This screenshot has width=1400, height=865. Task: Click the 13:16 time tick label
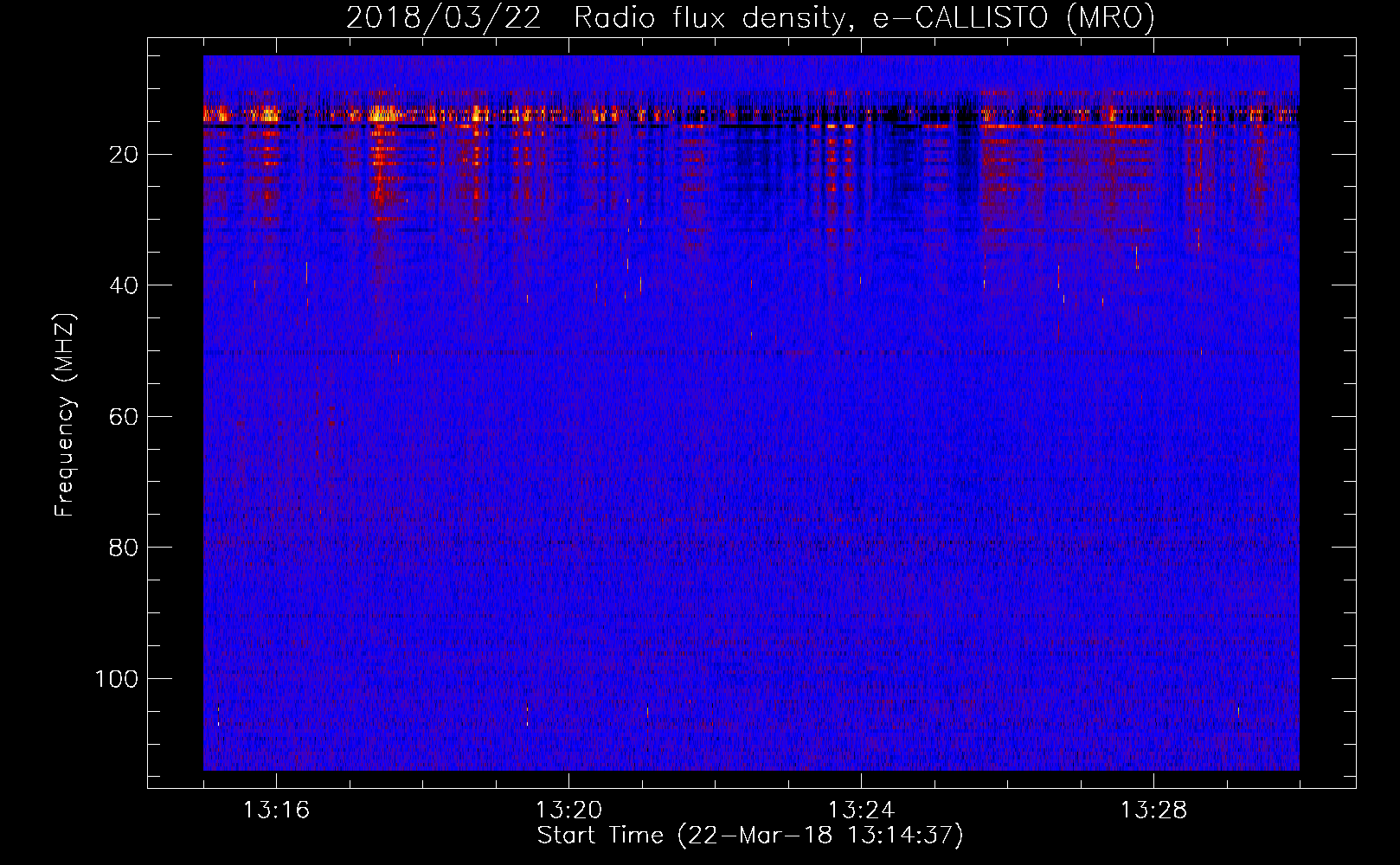pos(276,811)
